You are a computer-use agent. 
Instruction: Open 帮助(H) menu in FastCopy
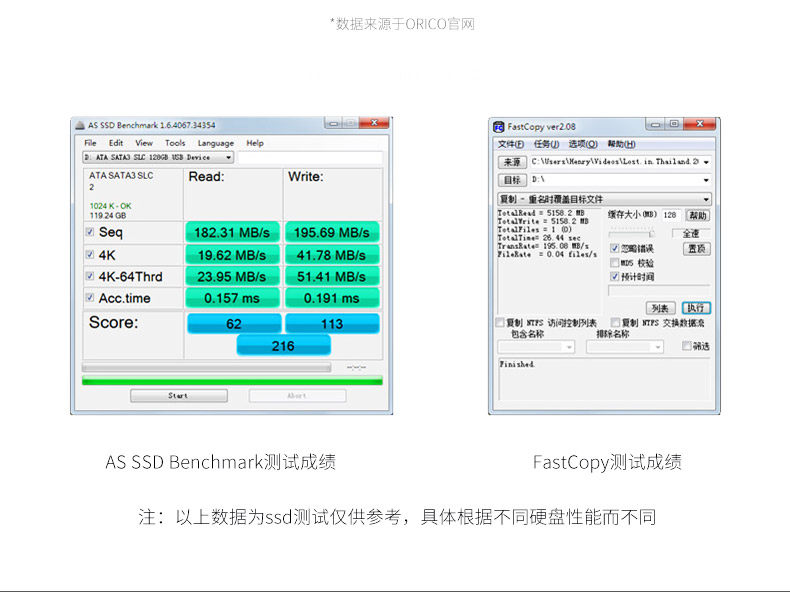(x=621, y=145)
